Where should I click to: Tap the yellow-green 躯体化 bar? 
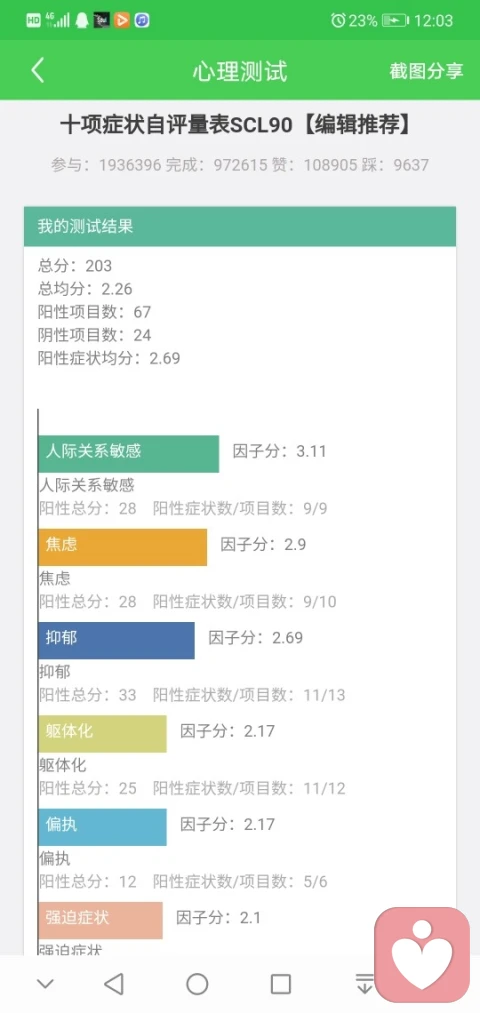102,733
